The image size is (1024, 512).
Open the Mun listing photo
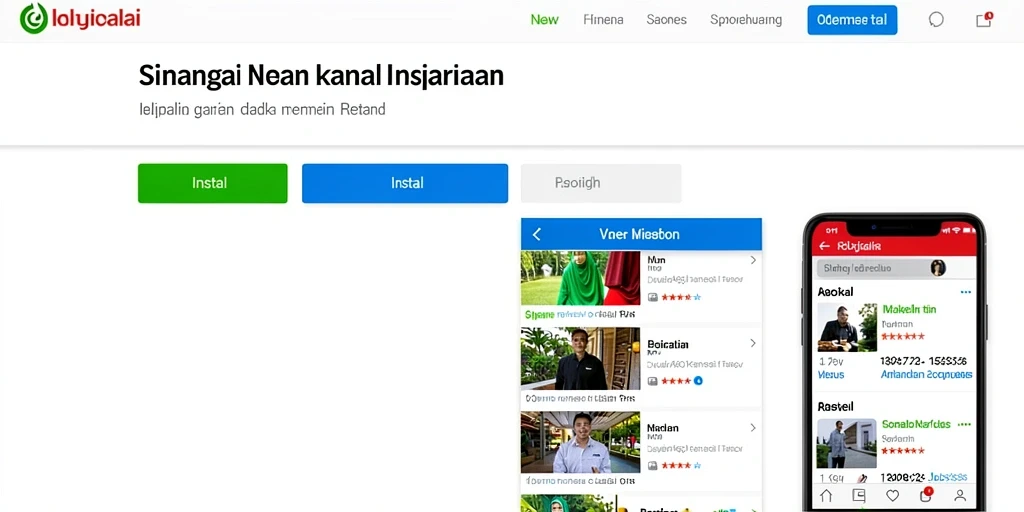(580, 278)
